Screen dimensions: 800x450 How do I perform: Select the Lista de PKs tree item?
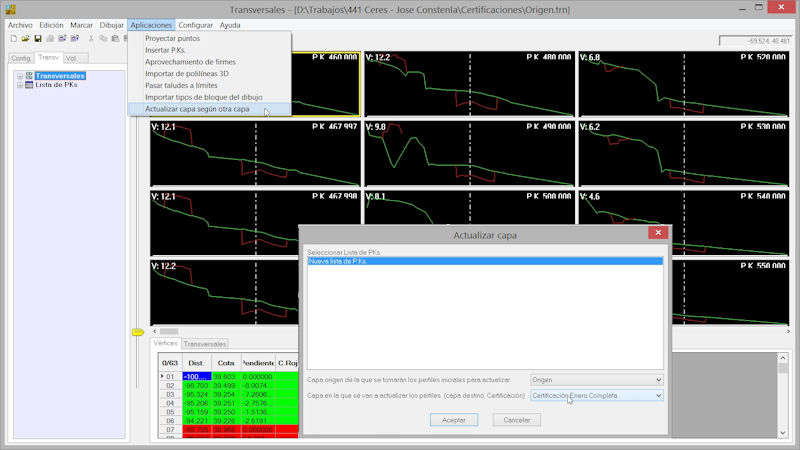coord(56,85)
